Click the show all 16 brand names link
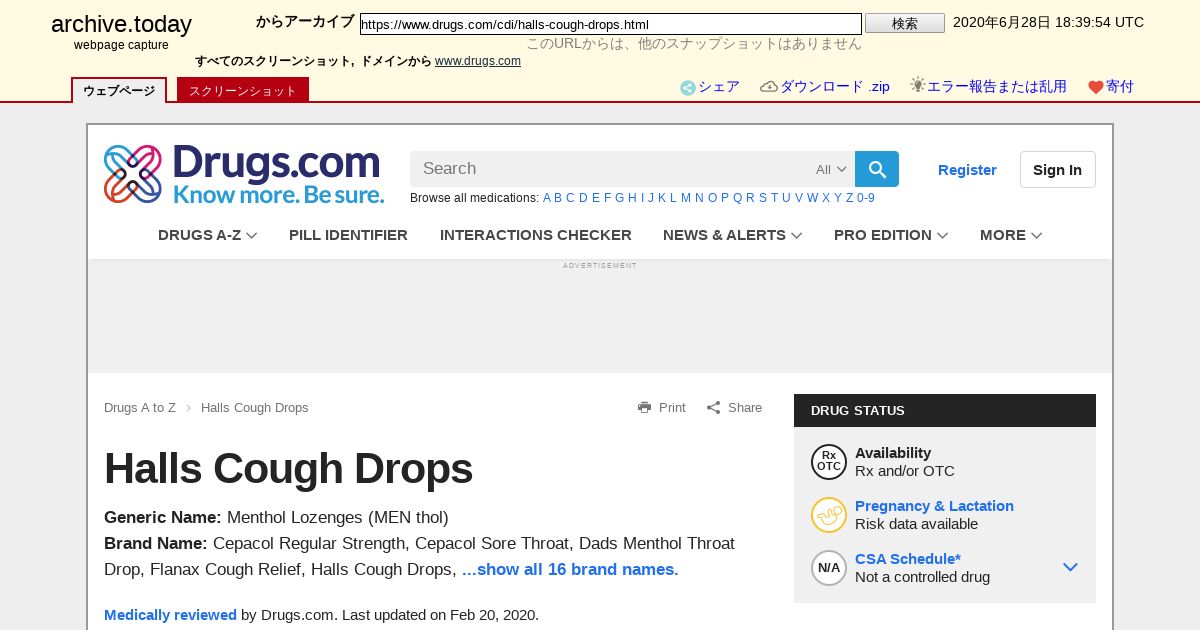The width and height of the screenshot is (1200, 630). 570,569
